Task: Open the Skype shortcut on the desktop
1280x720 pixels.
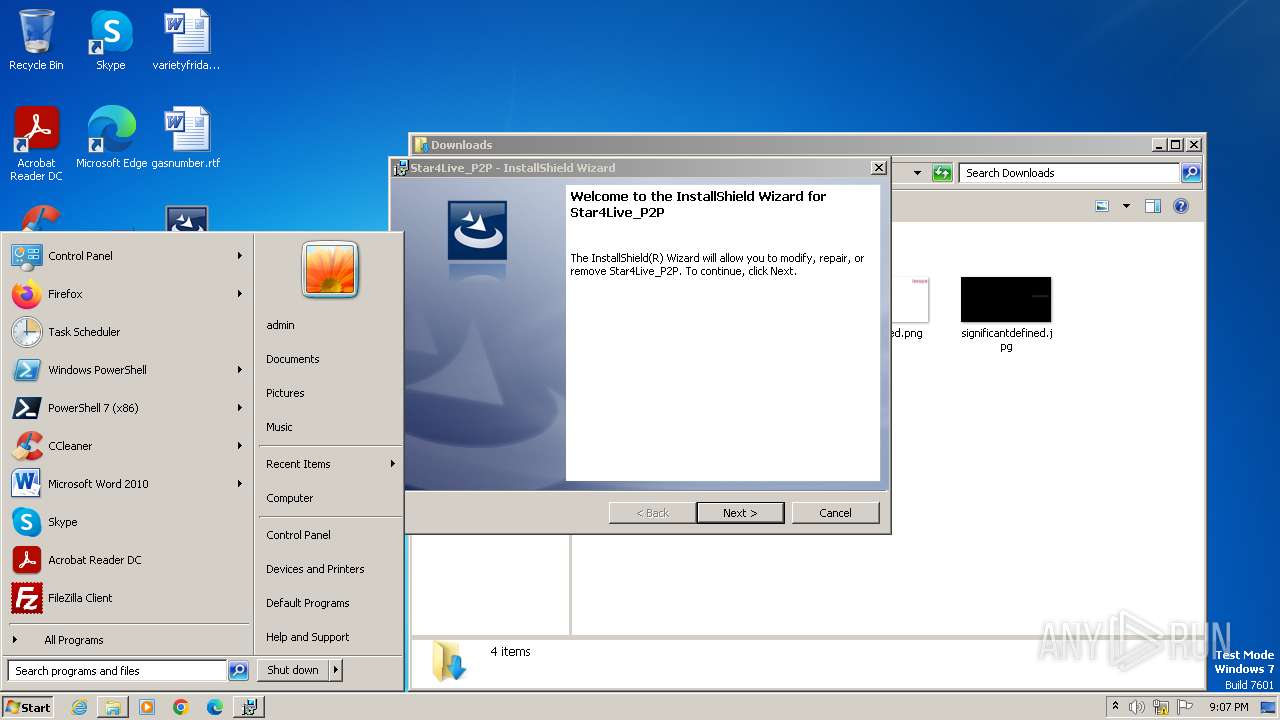Action: (x=110, y=40)
